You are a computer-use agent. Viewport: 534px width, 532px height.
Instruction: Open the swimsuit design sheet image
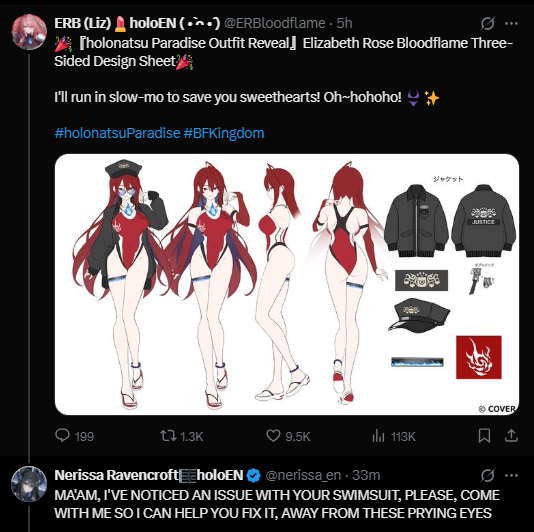point(287,284)
